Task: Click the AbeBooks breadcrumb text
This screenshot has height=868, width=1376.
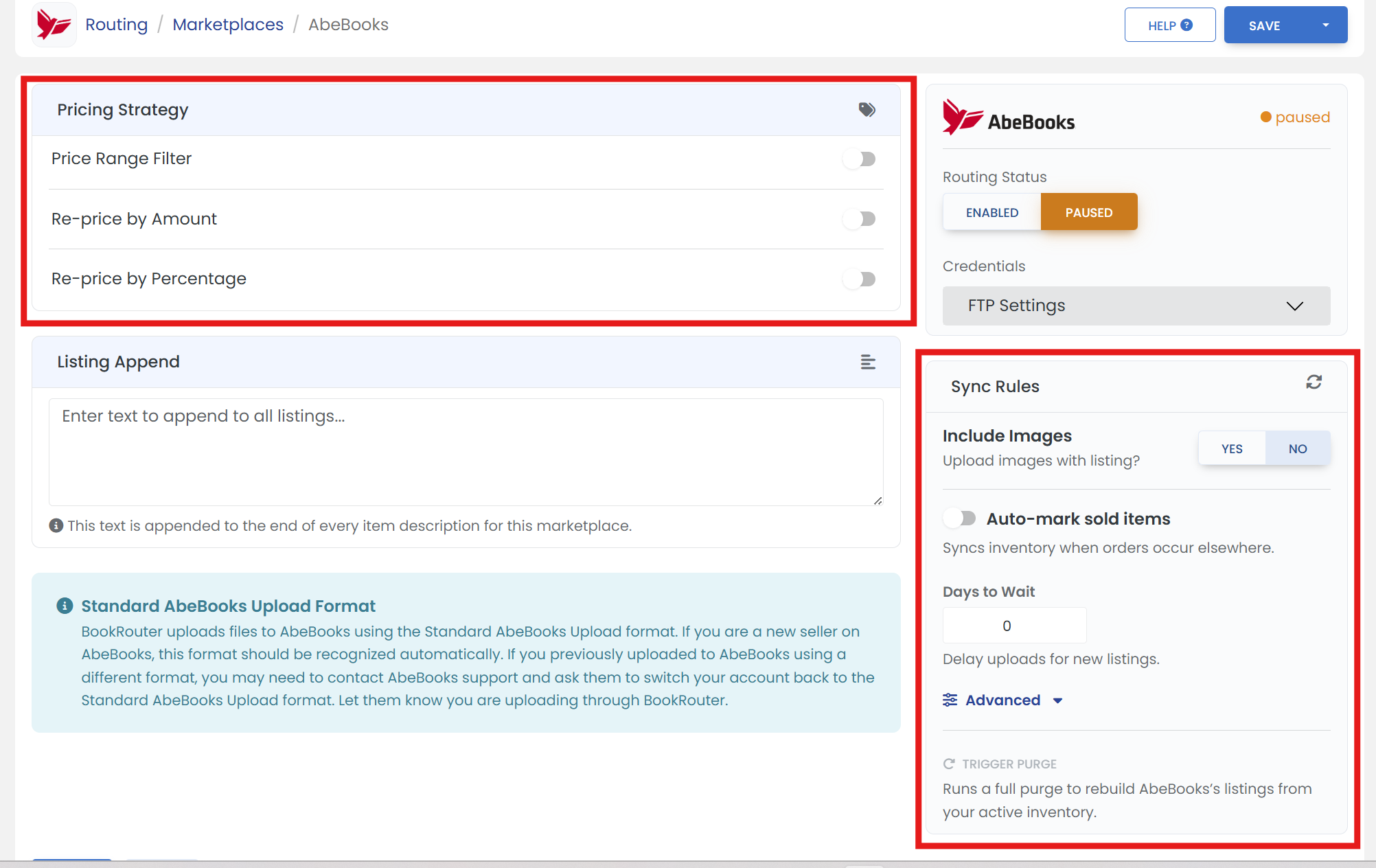Action: (x=348, y=25)
